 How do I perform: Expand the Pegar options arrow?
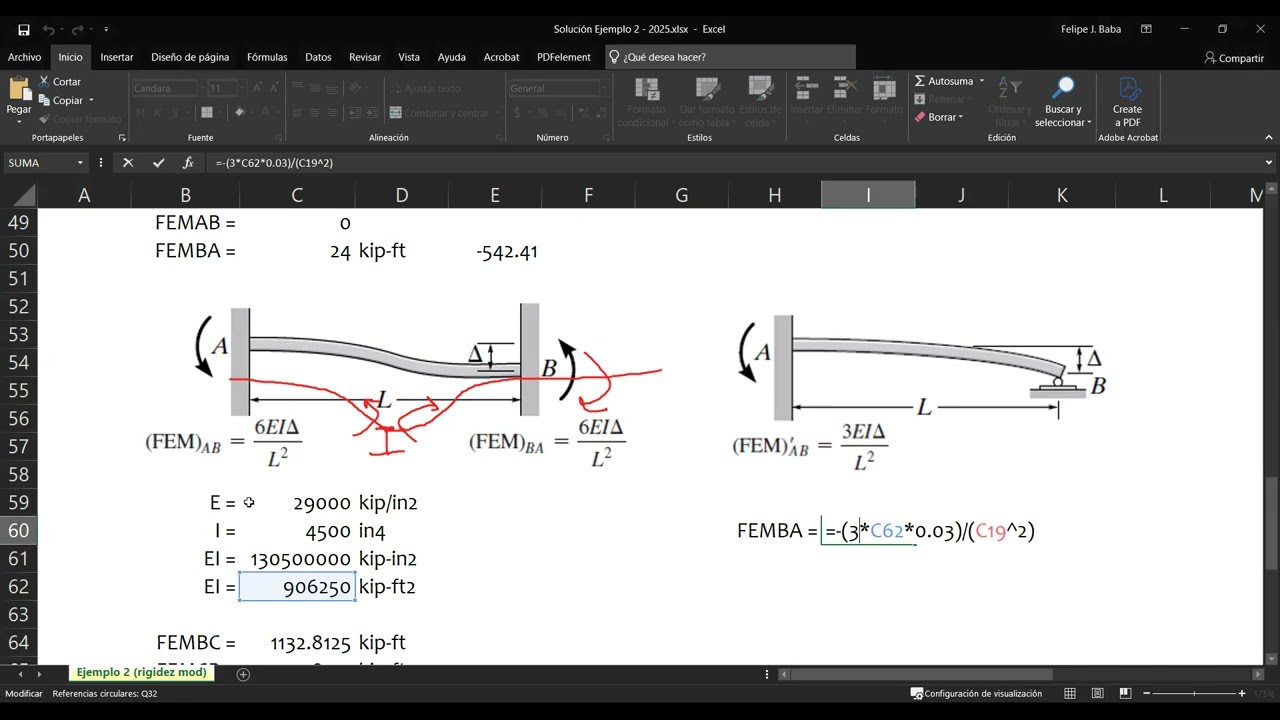[19, 122]
